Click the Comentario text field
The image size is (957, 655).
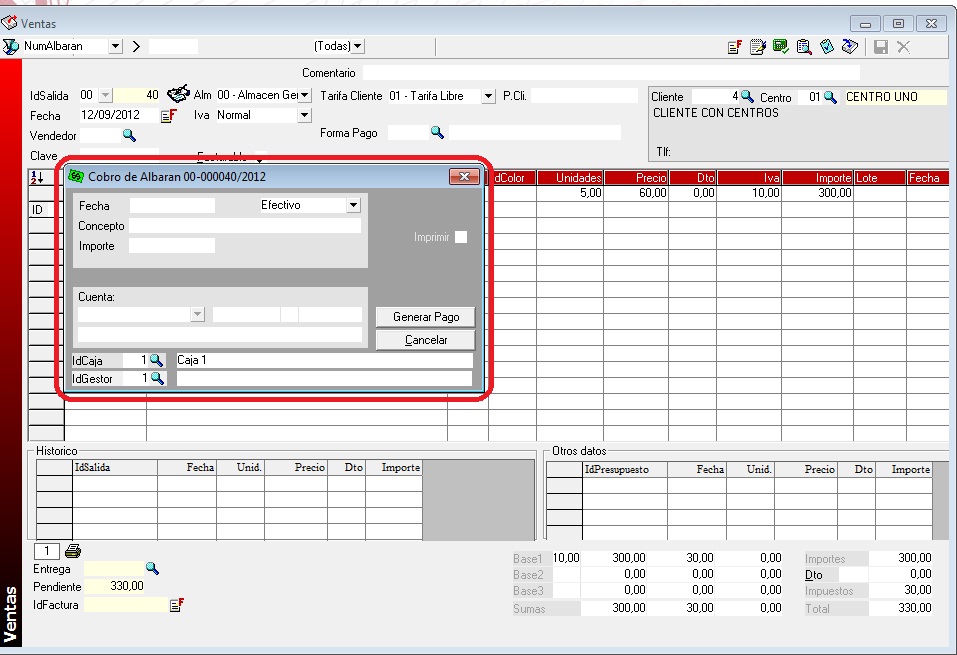(611, 73)
